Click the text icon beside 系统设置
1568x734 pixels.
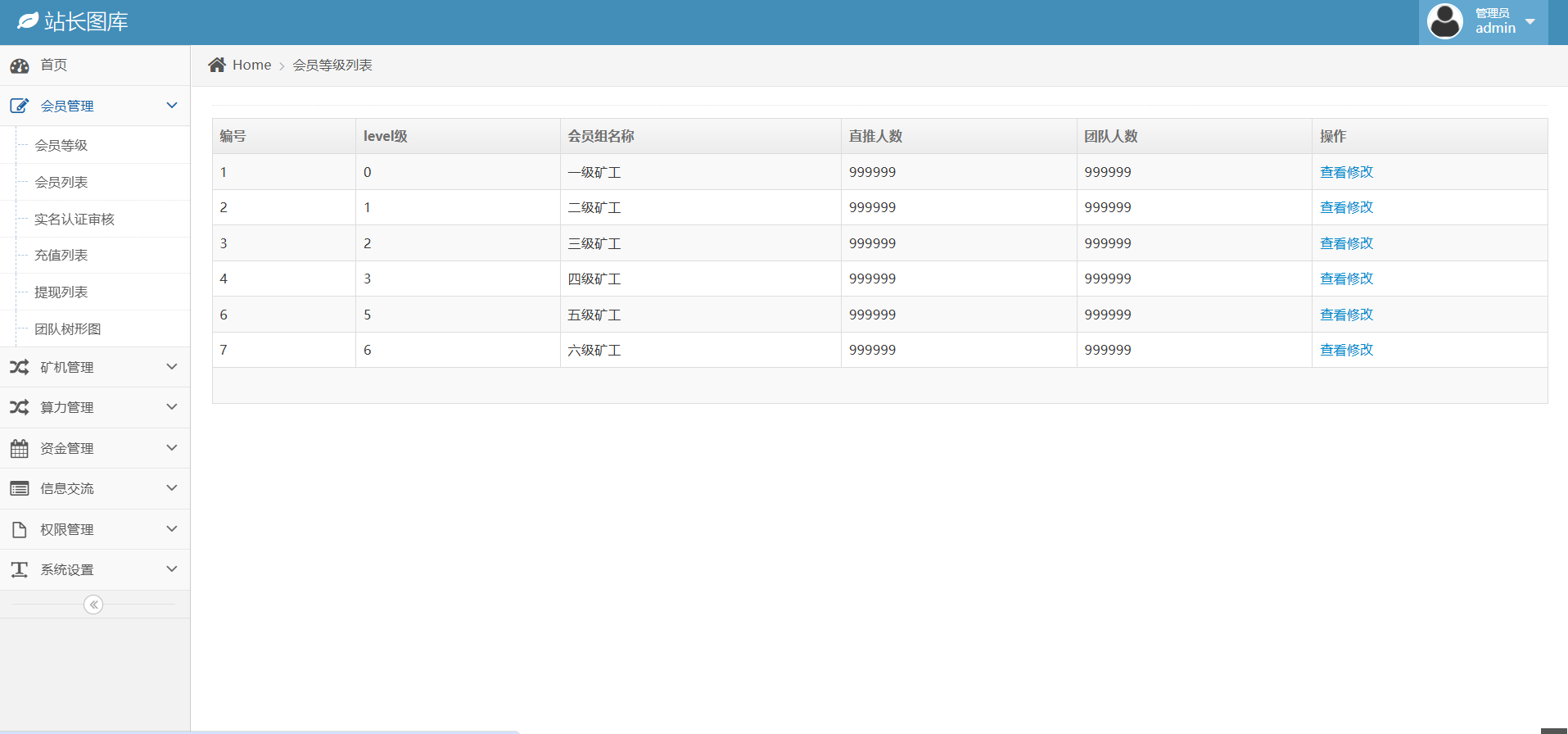pyautogui.click(x=20, y=569)
